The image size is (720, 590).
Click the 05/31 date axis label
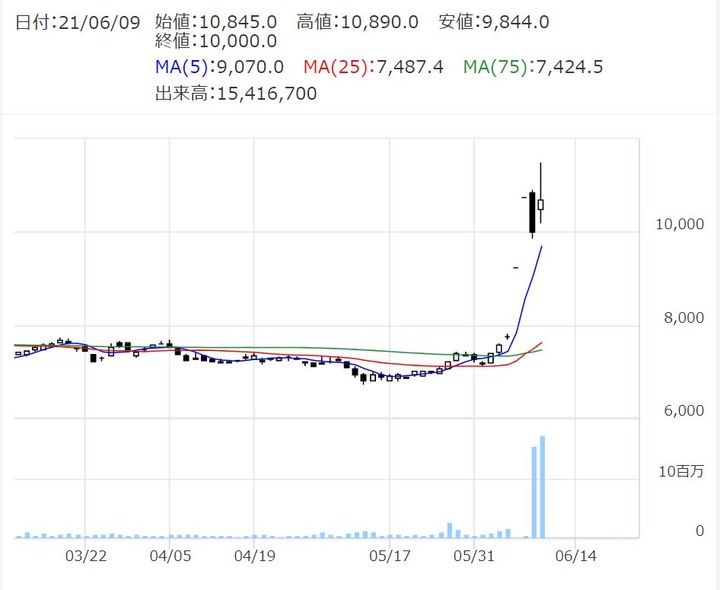(x=474, y=556)
